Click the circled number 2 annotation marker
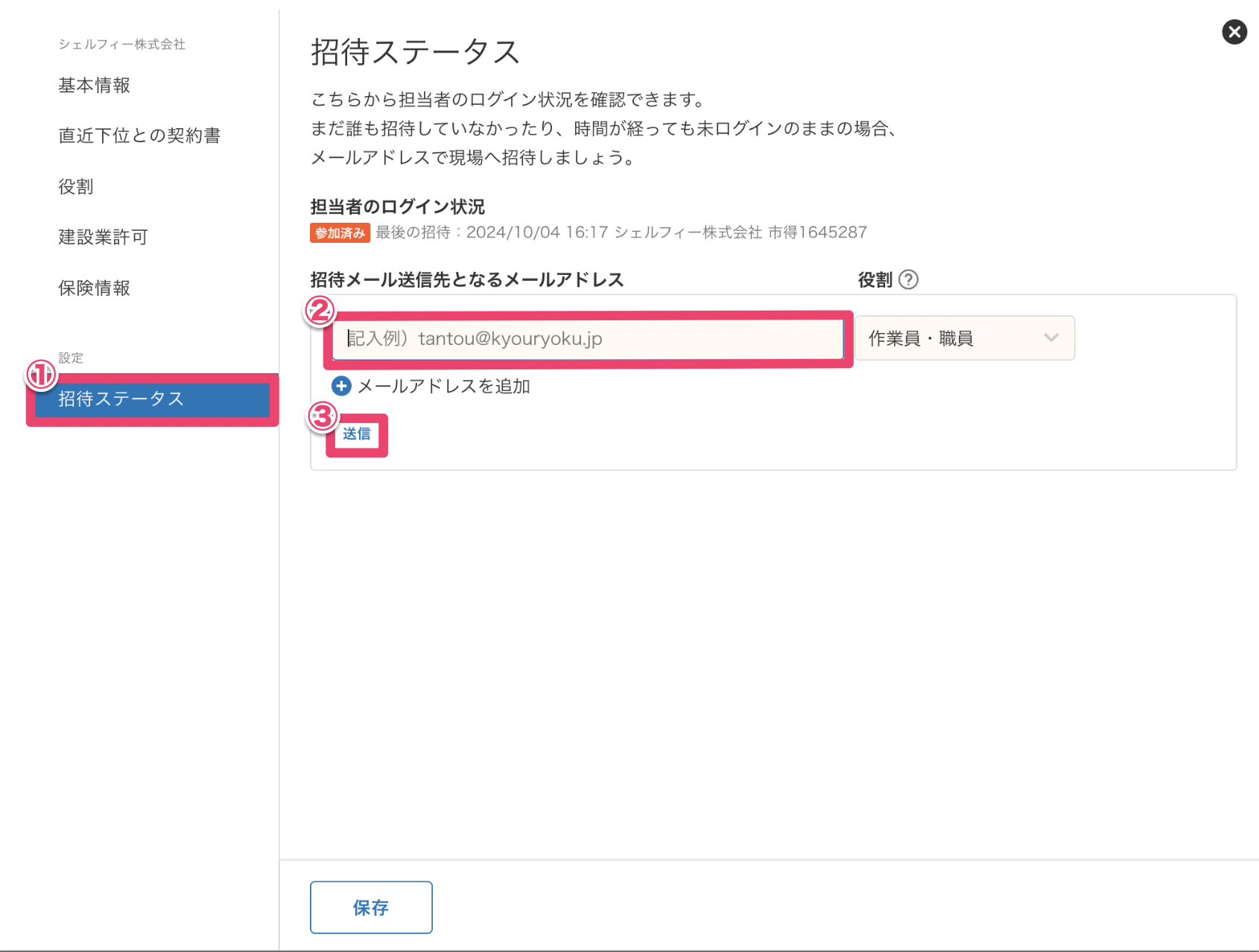Image resolution: width=1259 pixels, height=952 pixels. click(x=320, y=311)
